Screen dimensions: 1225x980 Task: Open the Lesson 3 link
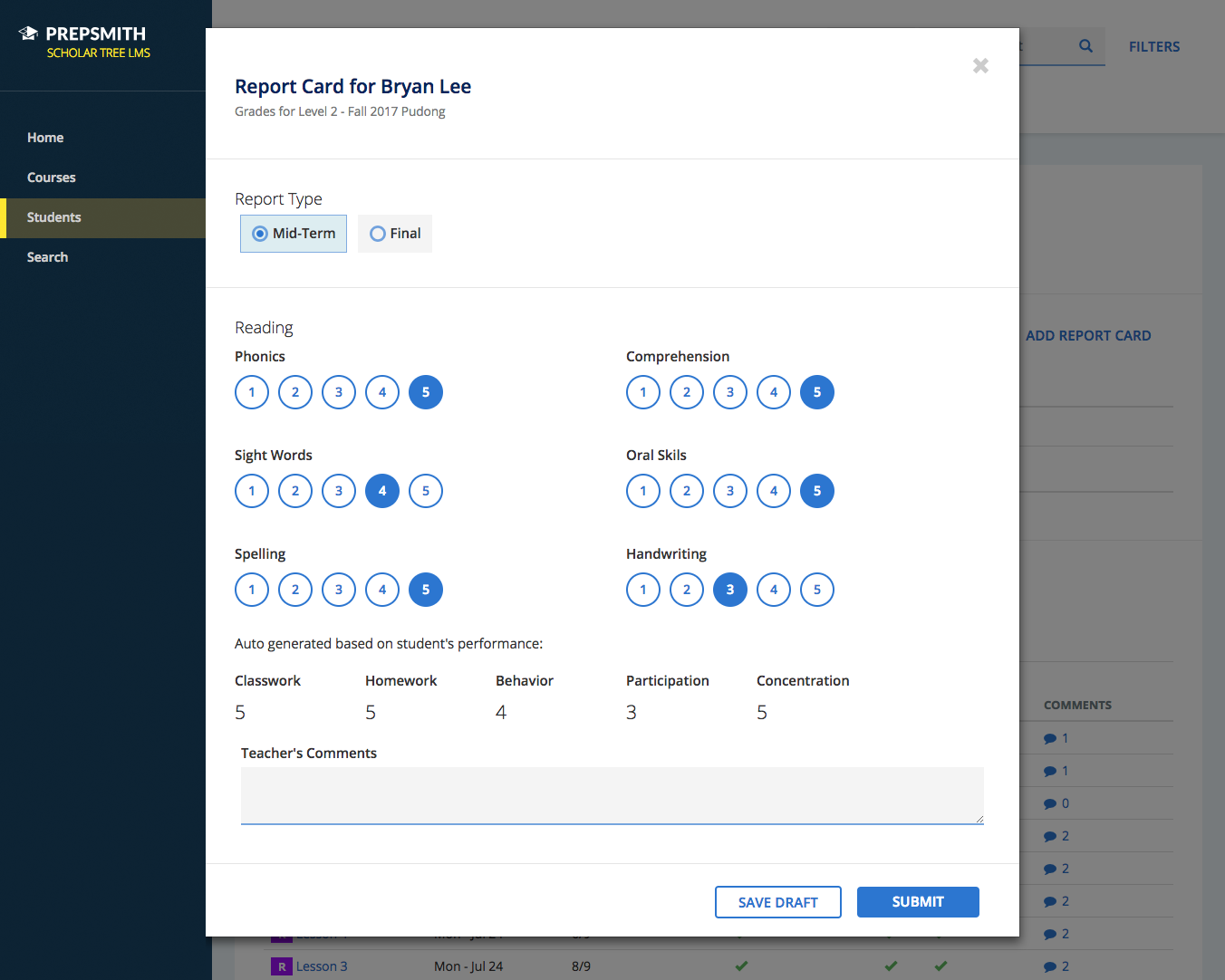322,966
